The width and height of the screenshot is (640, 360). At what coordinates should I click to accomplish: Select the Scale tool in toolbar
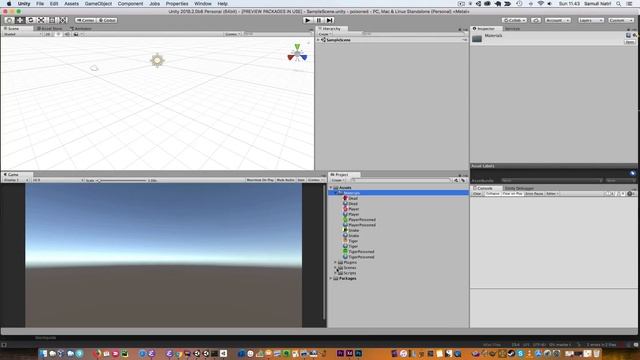(x=41, y=20)
